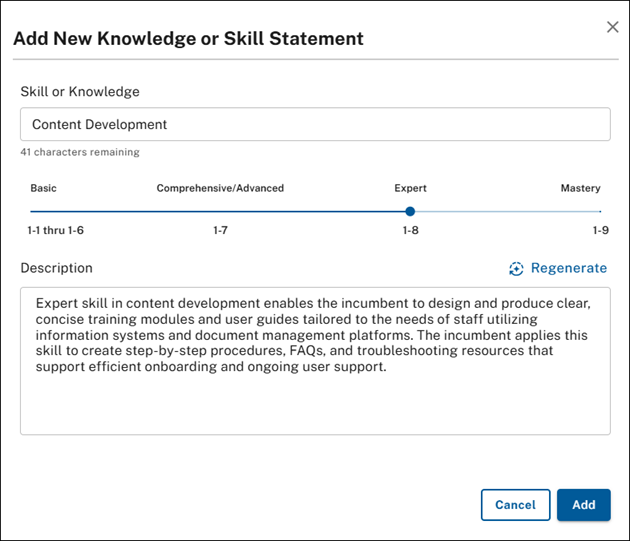
Task: Click the dialog title 'Add New Knowledge or Skill Statement'
Action: (x=188, y=39)
